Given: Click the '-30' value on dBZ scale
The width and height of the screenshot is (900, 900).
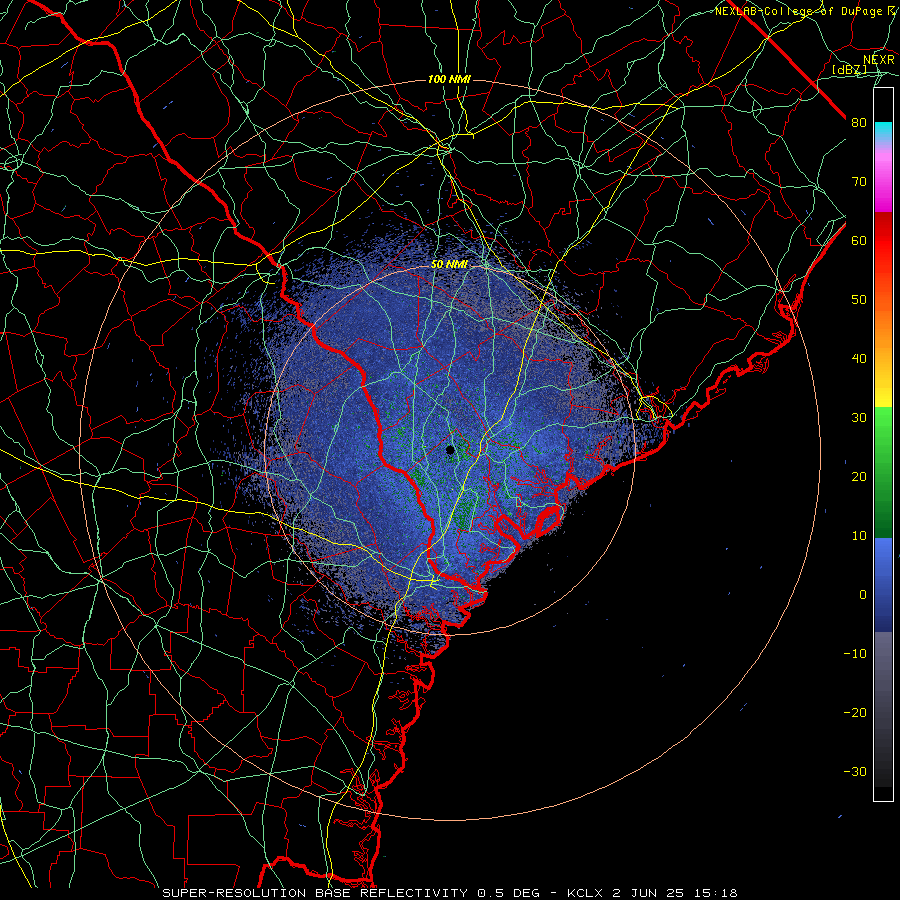Looking at the screenshot, I should pos(855,772).
